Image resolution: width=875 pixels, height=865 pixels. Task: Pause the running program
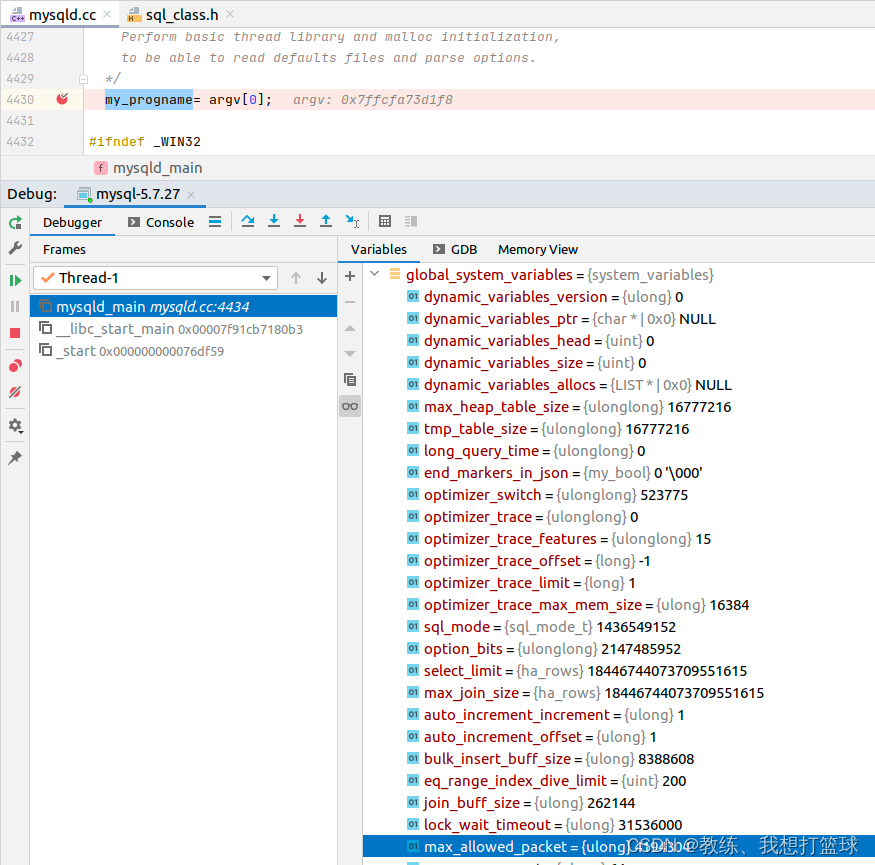click(15, 307)
